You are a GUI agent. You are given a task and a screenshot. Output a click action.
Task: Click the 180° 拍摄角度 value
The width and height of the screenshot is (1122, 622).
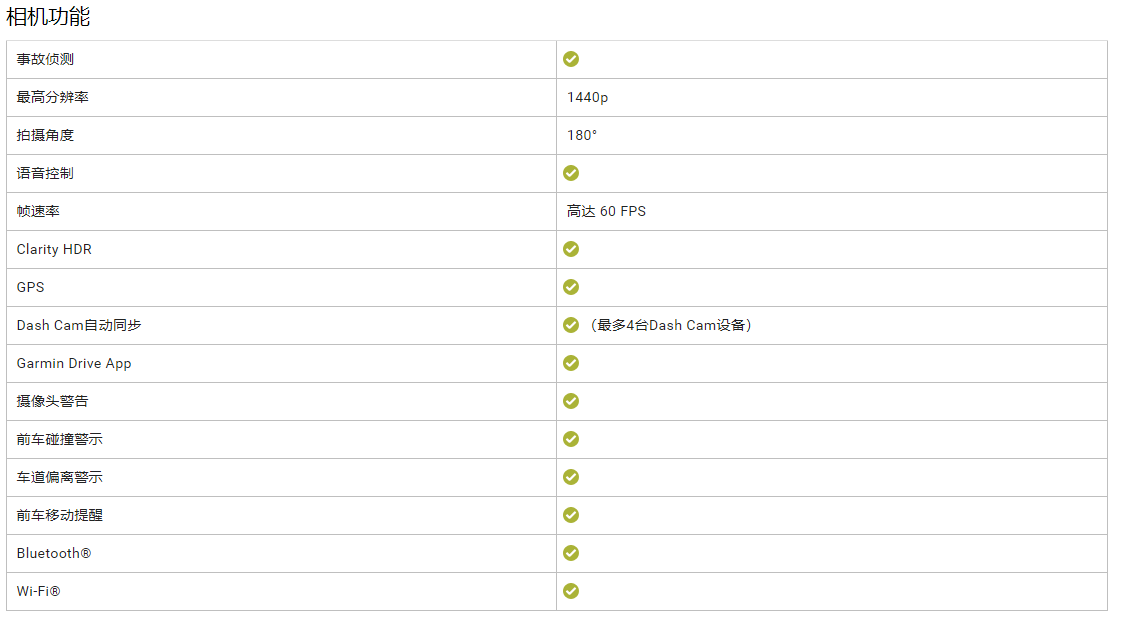coord(582,135)
